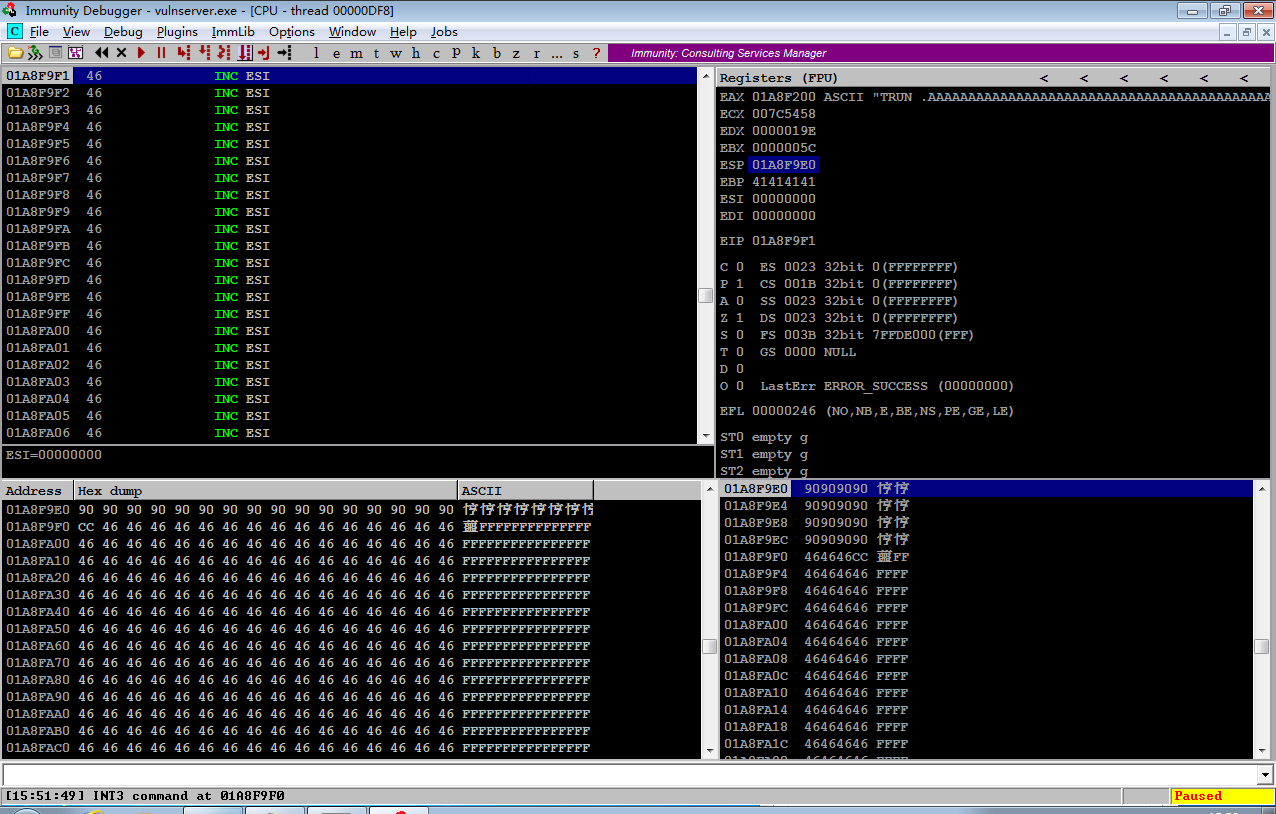Open the ImmLib menu

coord(233,32)
